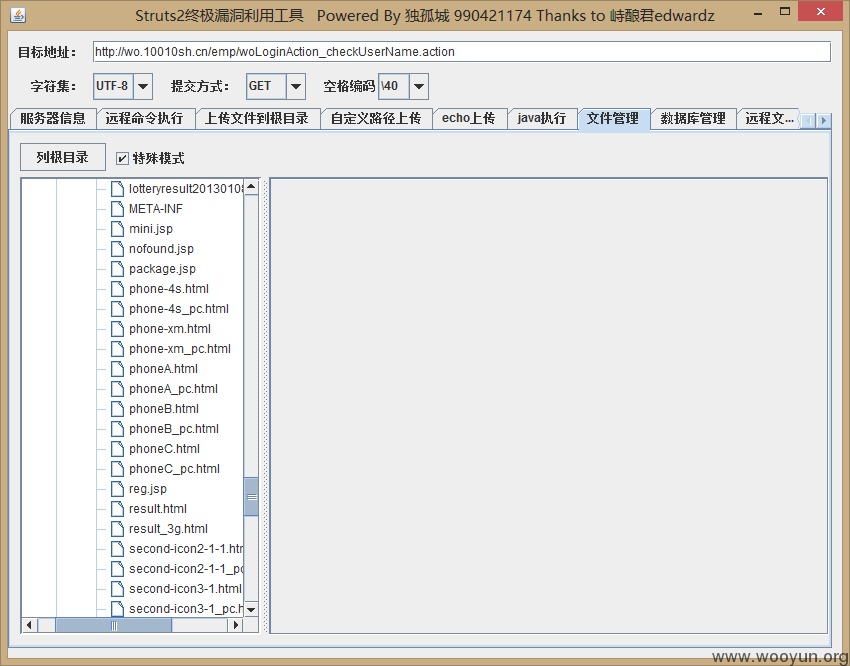Select the reg.jsp entry

pos(148,489)
